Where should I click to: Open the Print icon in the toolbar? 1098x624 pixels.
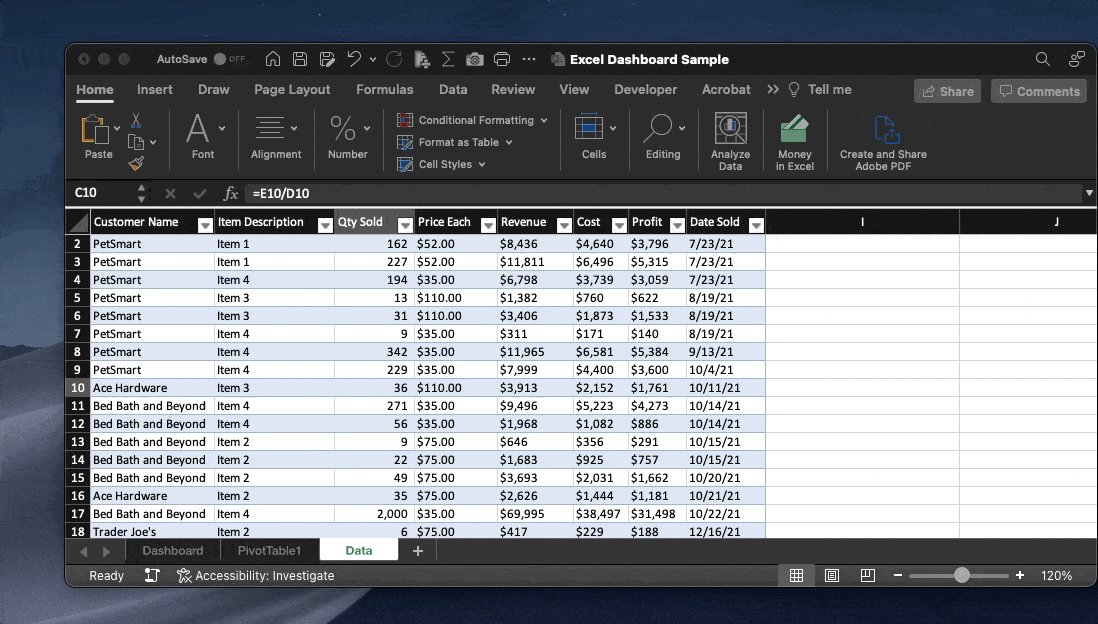click(x=502, y=58)
